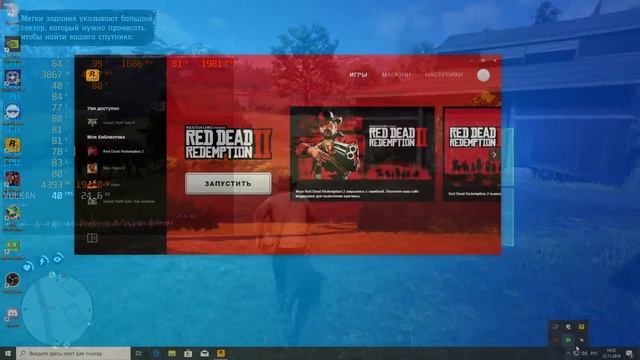Open the Arthur Morgan shotgun news card
Image resolution: width=640 pixels, height=360 pixels.
[x=362, y=154]
